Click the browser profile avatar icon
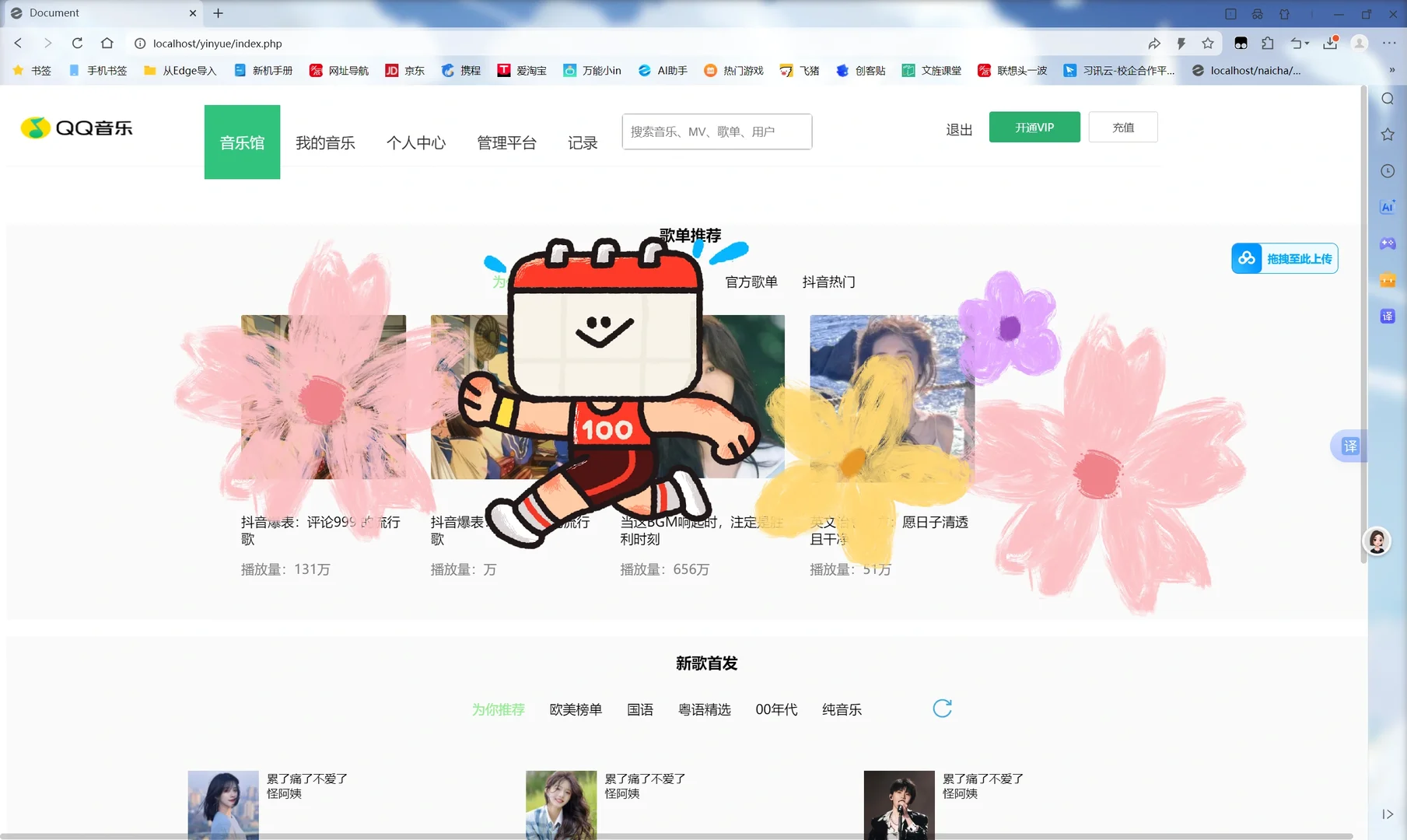The image size is (1407, 840). pyautogui.click(x=1358, y=44)
